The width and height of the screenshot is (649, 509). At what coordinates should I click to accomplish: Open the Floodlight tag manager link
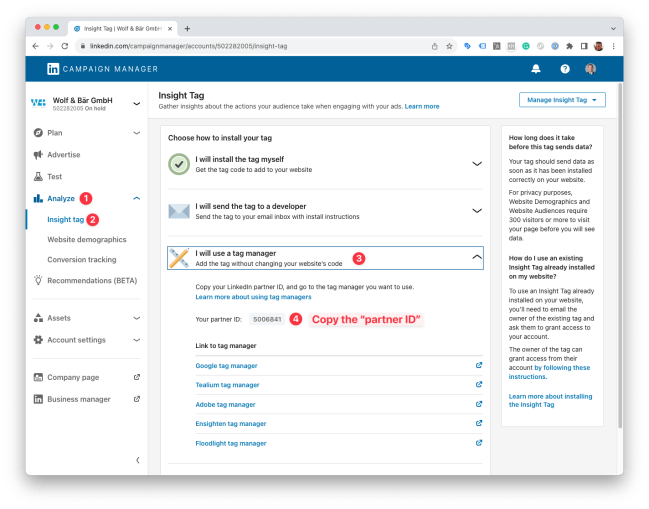231,443
